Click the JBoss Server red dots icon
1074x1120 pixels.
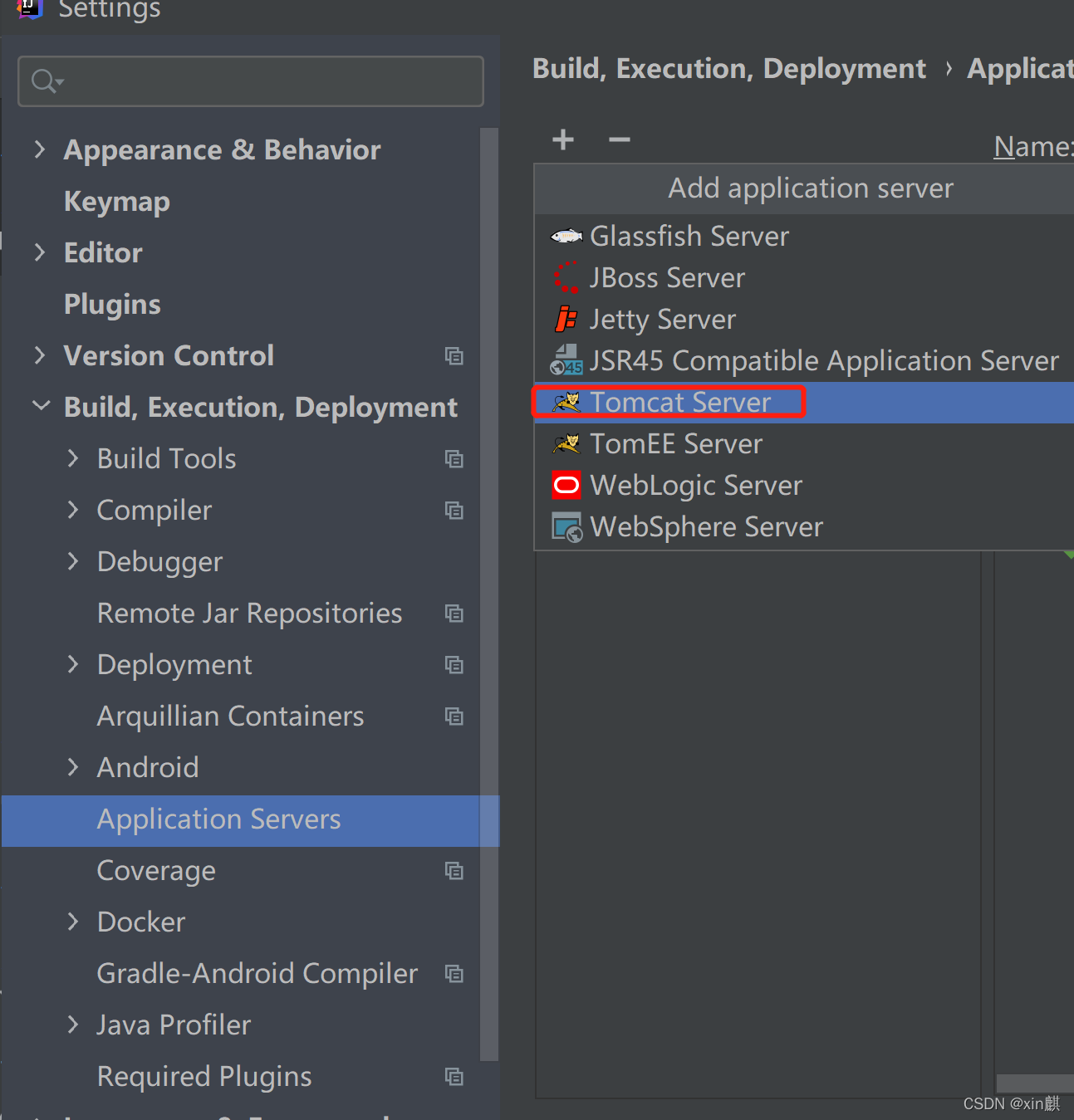click(x=566, y=277)
